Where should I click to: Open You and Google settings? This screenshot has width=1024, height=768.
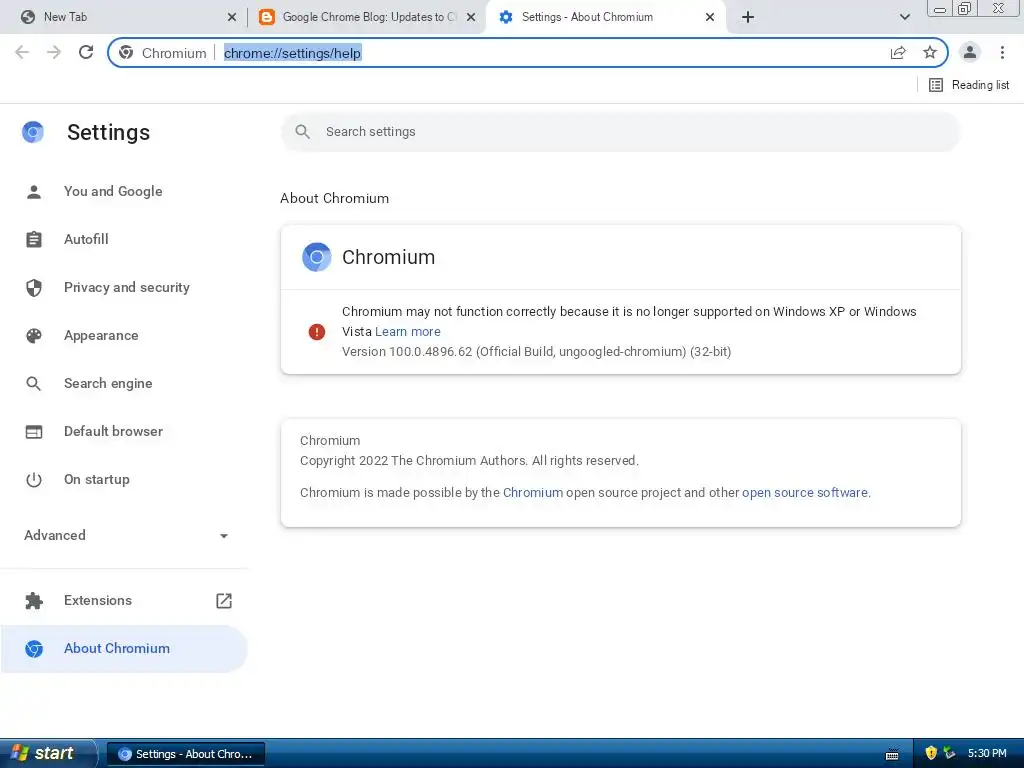124,191
